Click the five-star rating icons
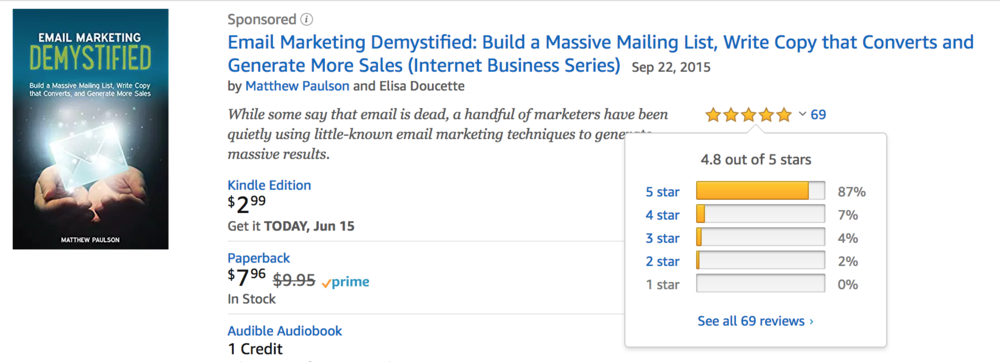 pyautogui.click(x=748, y=115)
